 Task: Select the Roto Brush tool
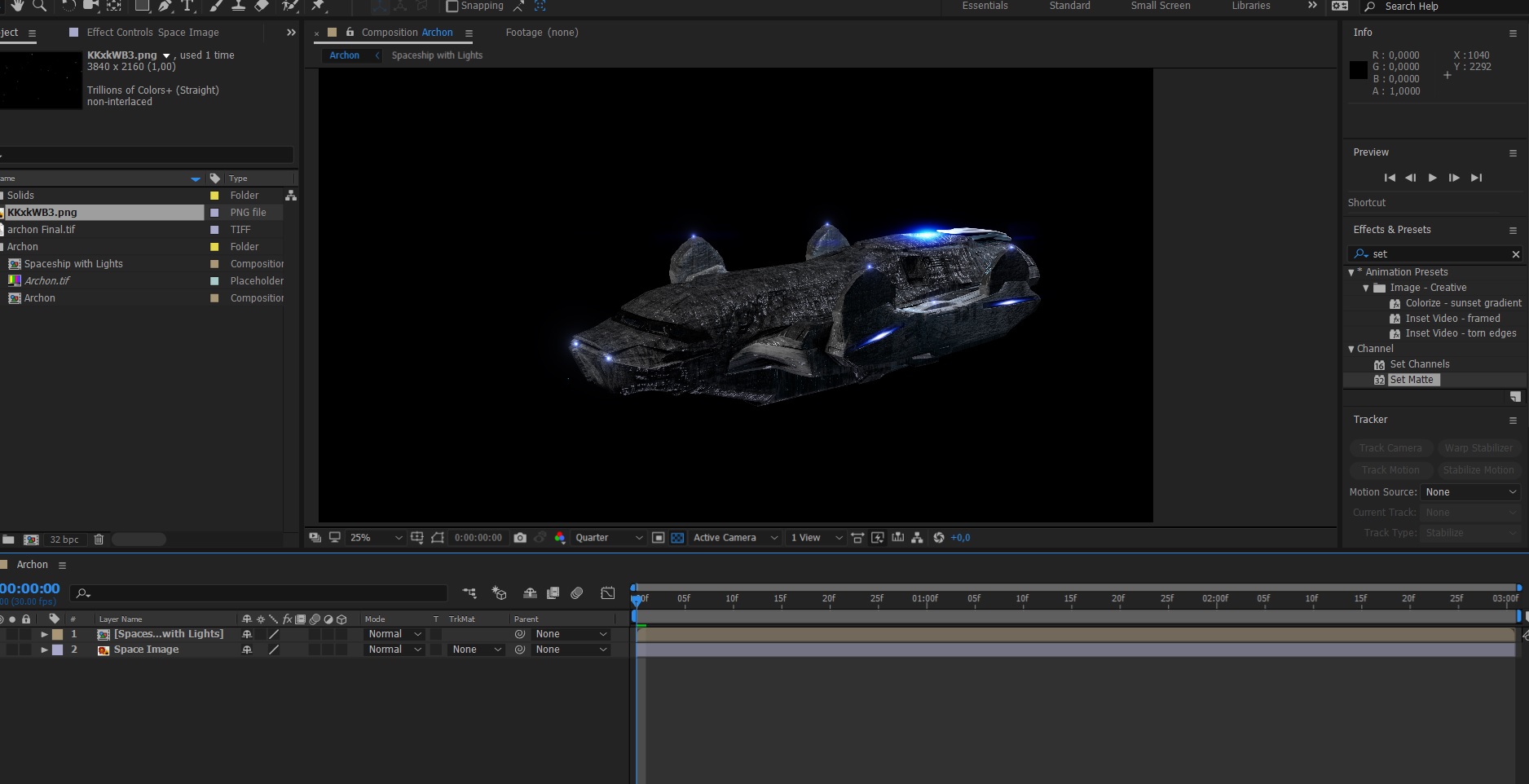[289, 6]
